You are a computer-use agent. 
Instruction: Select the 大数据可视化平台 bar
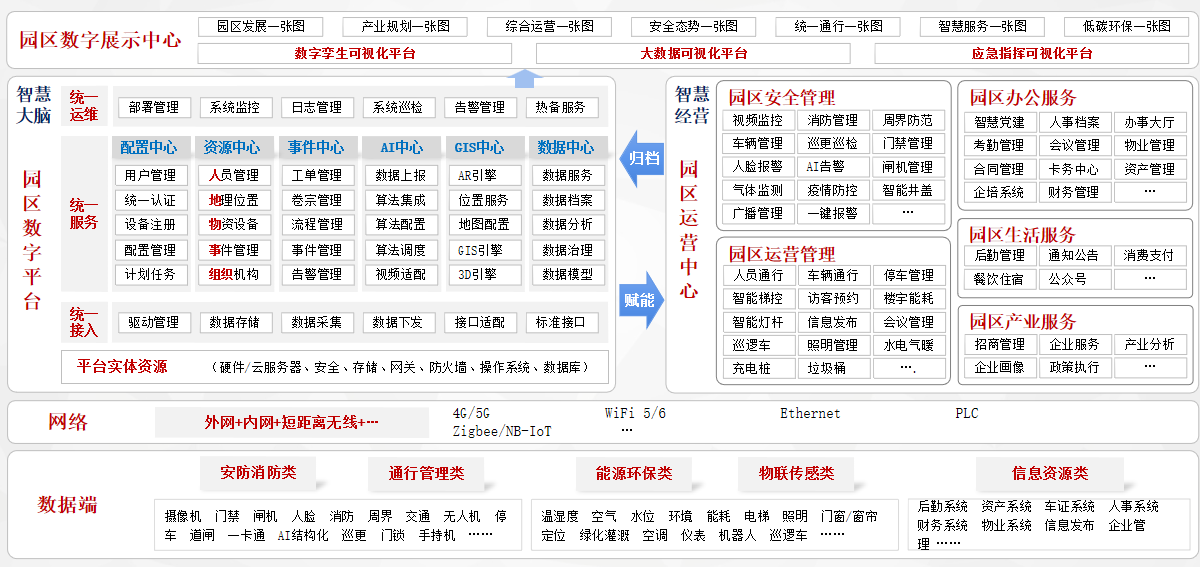point(694,53)
